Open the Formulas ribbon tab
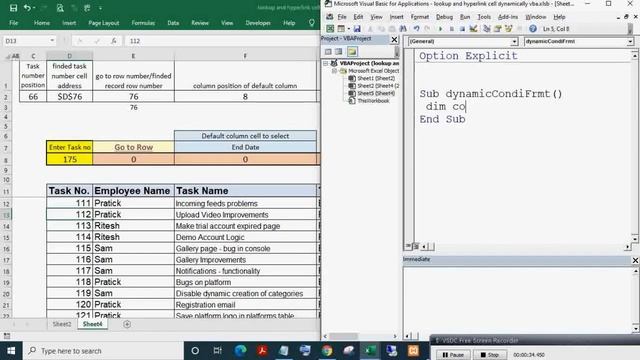The height and width of the screenshot is (360, 640). [x=143, y=23]
